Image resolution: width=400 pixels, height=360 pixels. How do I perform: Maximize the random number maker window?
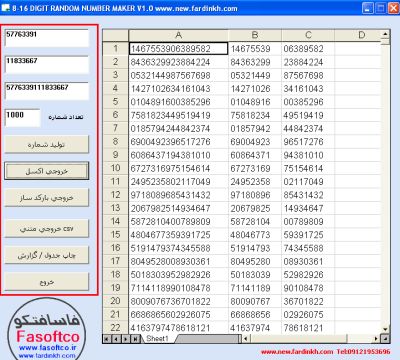pos(380,8)
